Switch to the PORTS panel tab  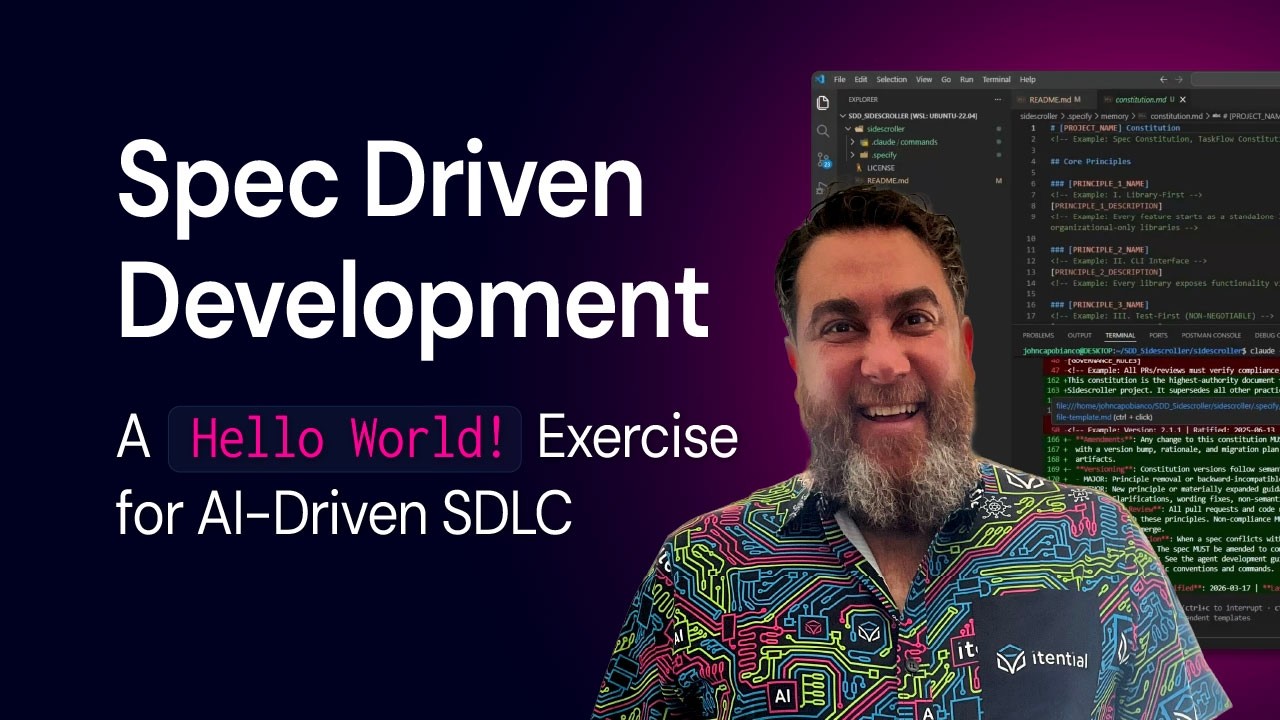[1158, 336]
